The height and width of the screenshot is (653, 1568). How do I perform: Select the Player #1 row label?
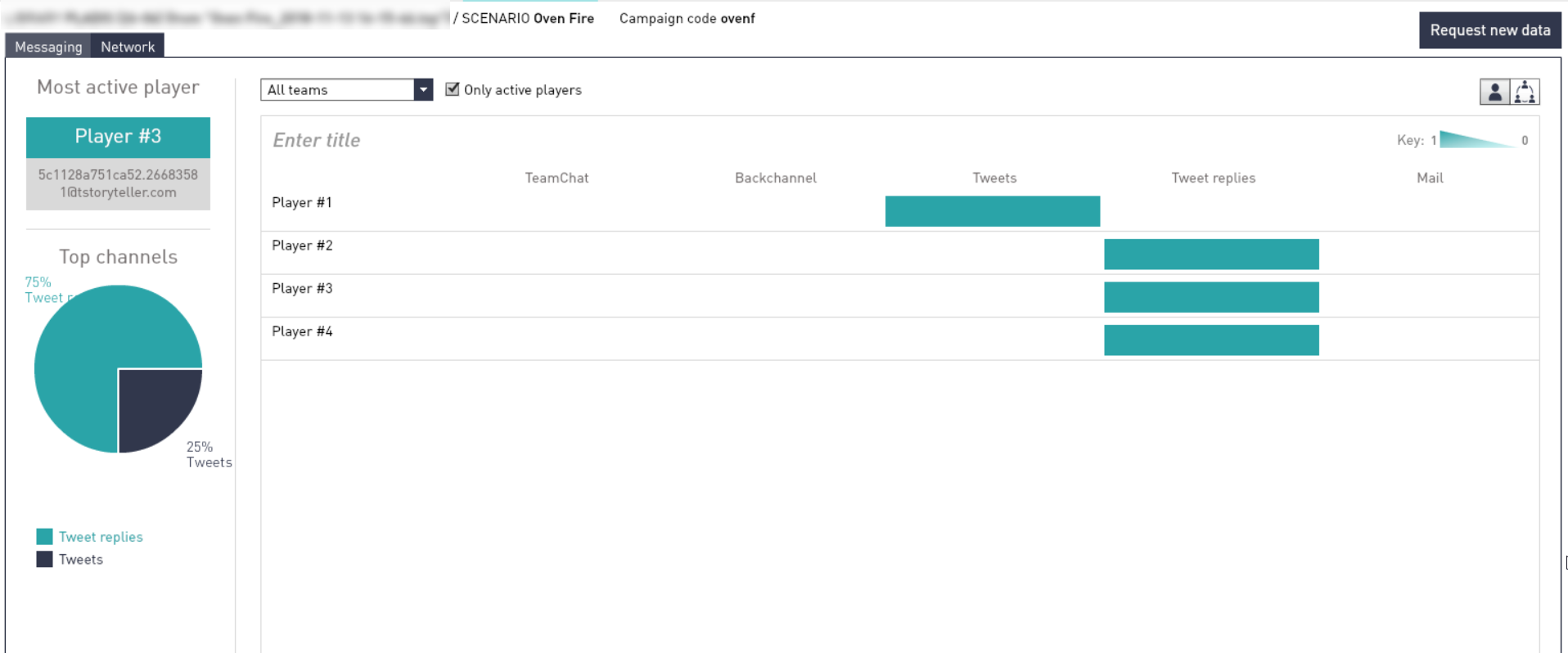click(302, 202)
